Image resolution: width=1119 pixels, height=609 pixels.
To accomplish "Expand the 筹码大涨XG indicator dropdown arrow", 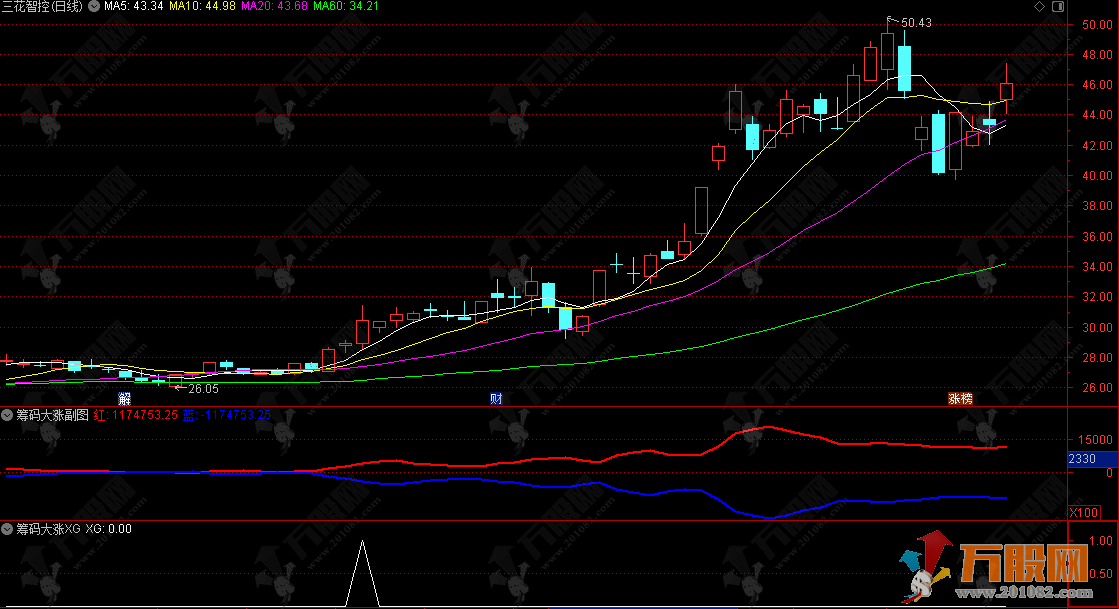I will coord(7,529).
